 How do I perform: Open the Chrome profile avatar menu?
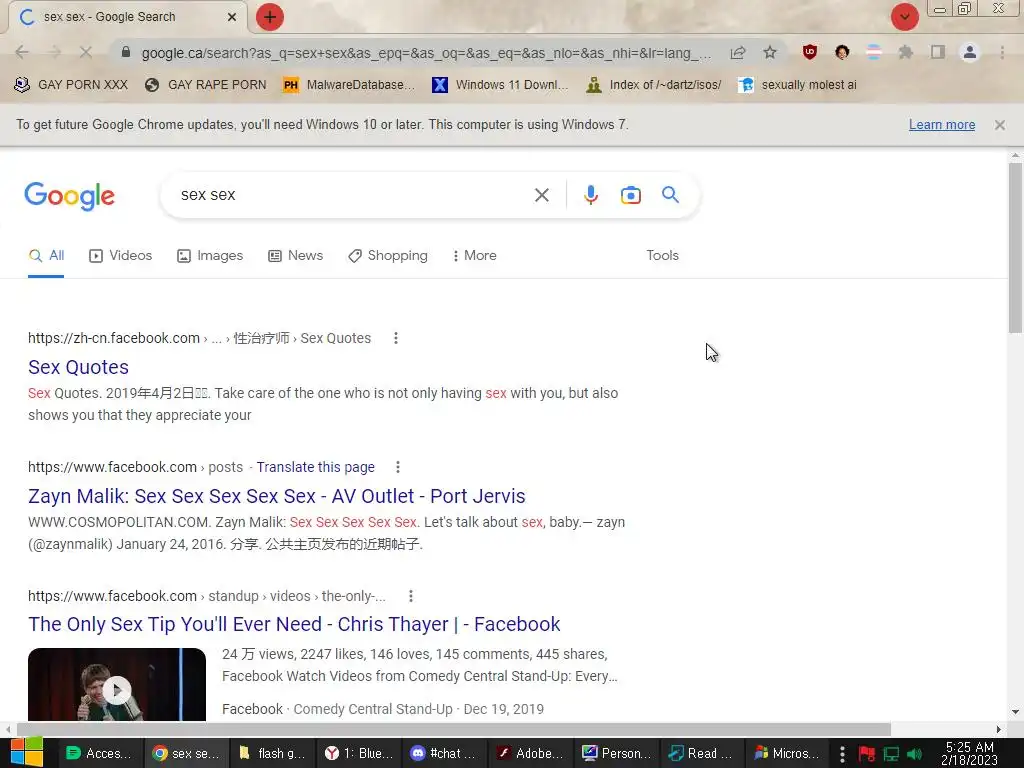[970, 52]
